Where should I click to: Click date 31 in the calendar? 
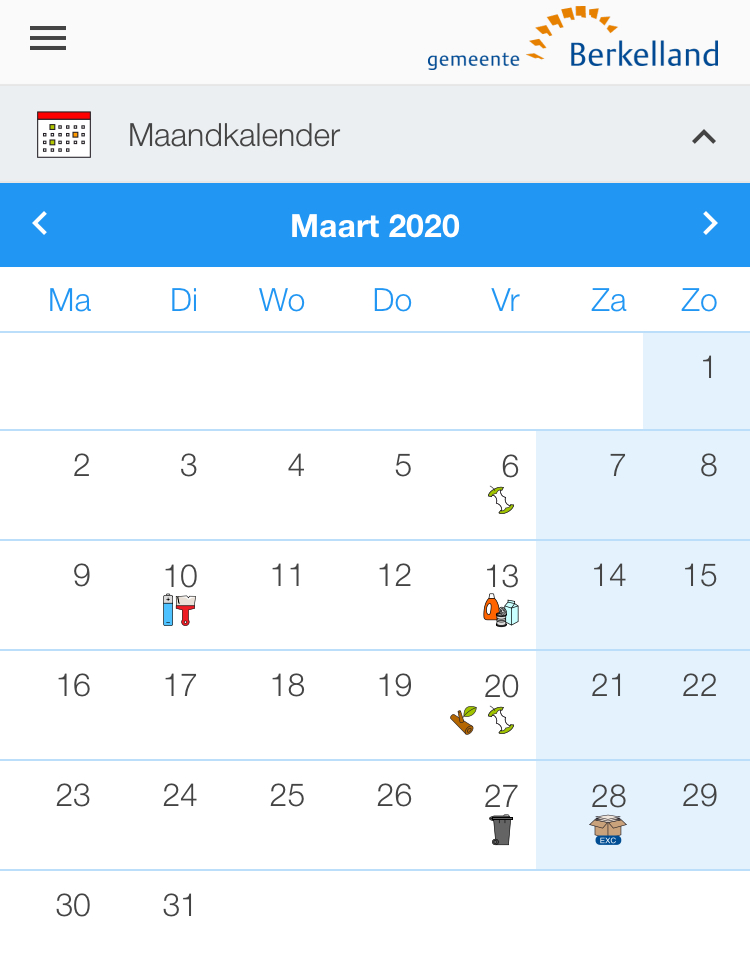coord(178,906)
